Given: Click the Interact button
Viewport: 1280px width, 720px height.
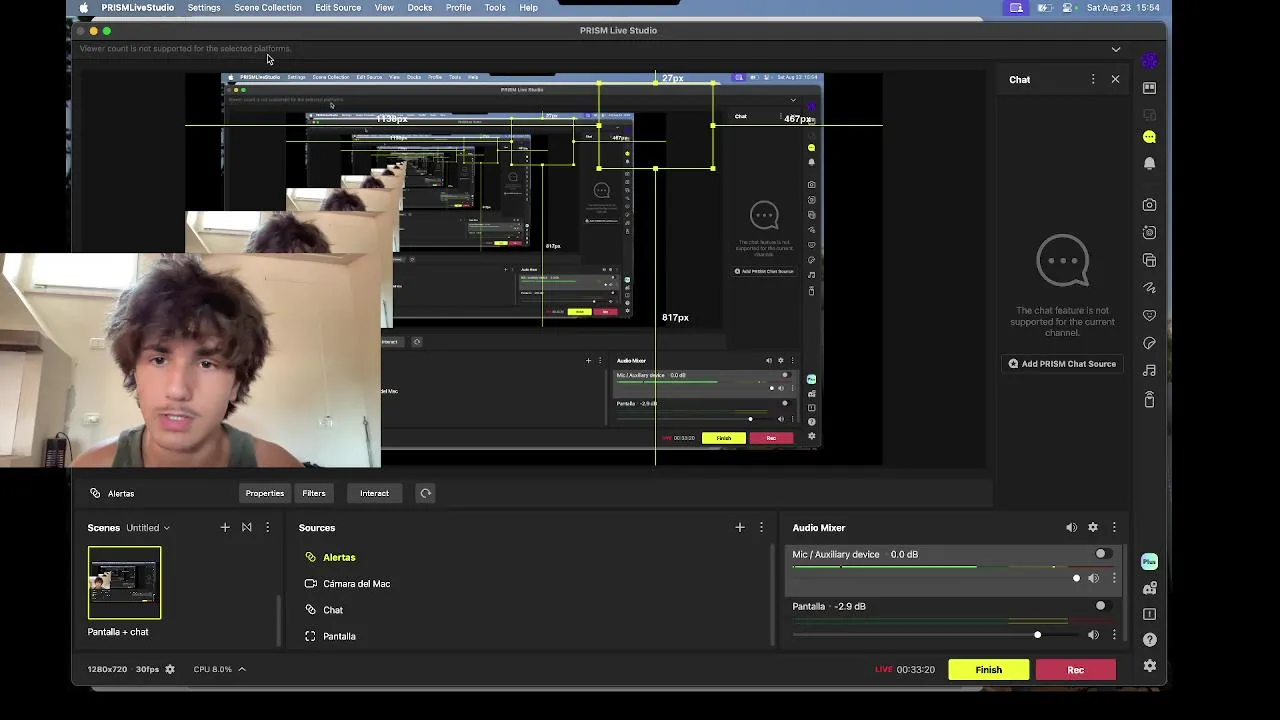Looking at the screenshot, I should (374, 493).
